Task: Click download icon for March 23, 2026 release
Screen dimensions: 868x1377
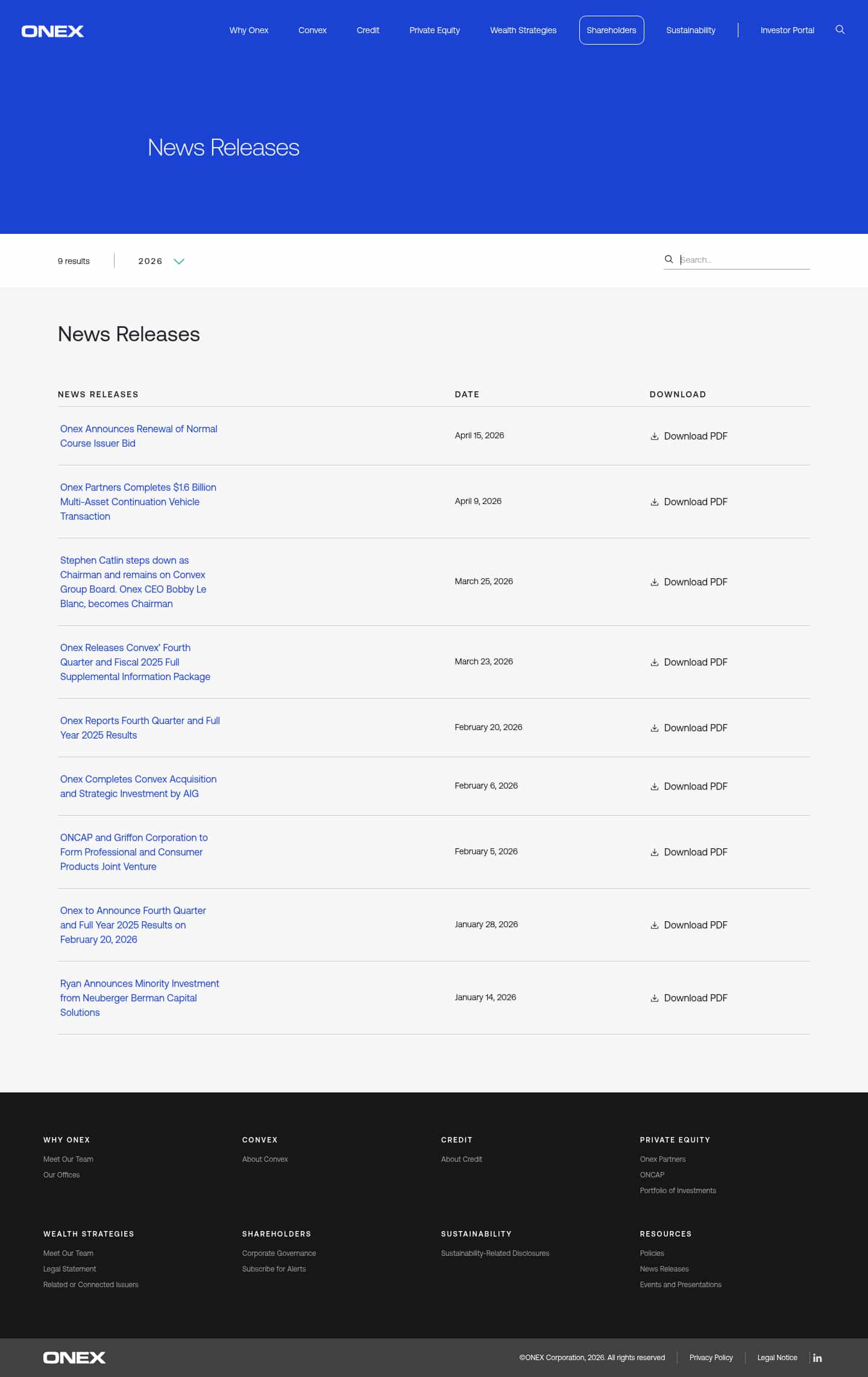Action: pos(655,663)
